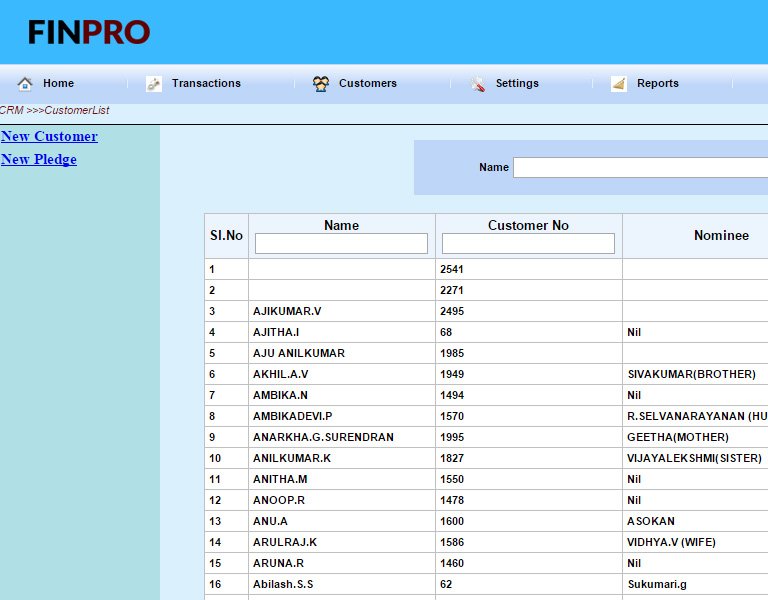This screenshot has width=768, height=600.
Task: Click the Customer No filter box
Action: coord(528,243)
